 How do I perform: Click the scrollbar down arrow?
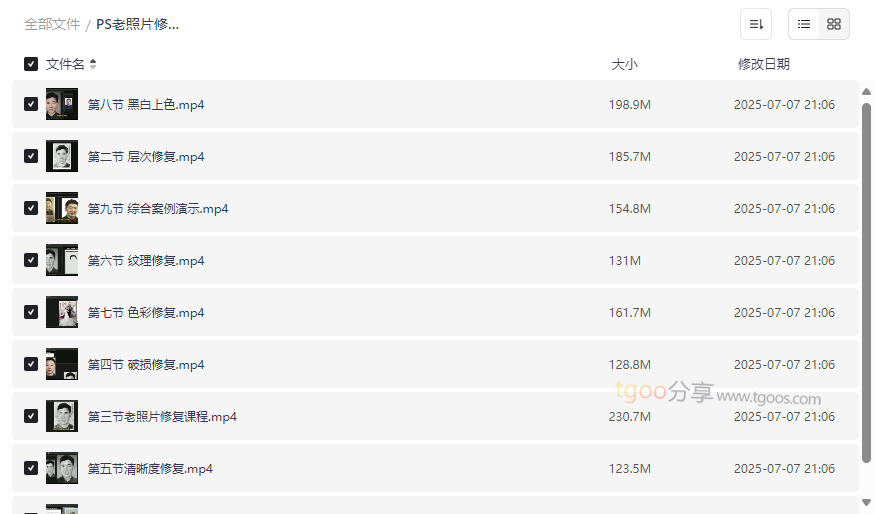(x=866, y=502)
